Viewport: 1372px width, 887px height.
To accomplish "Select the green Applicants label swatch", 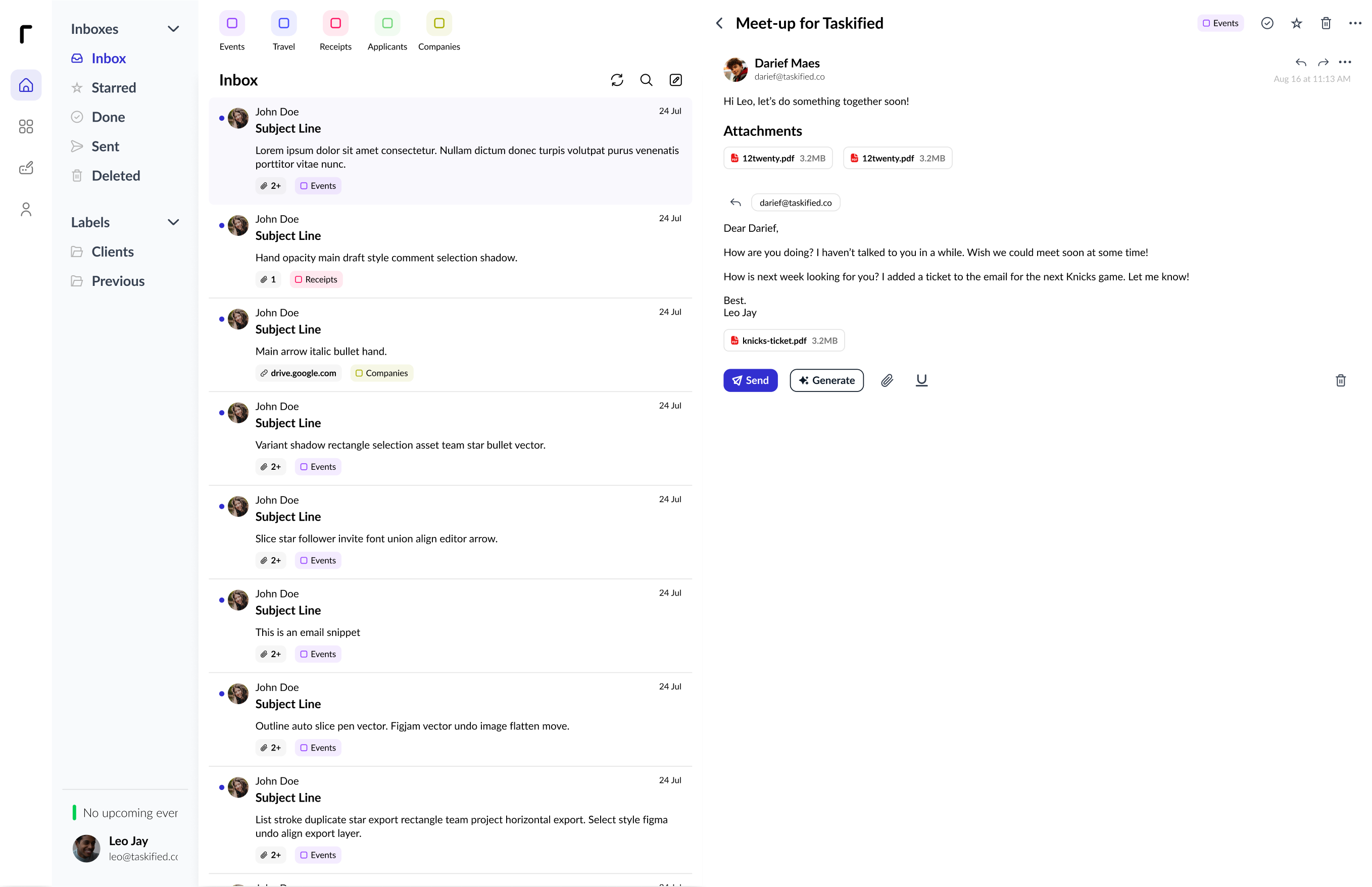I will pyautogui.click(x=387, y=23).
